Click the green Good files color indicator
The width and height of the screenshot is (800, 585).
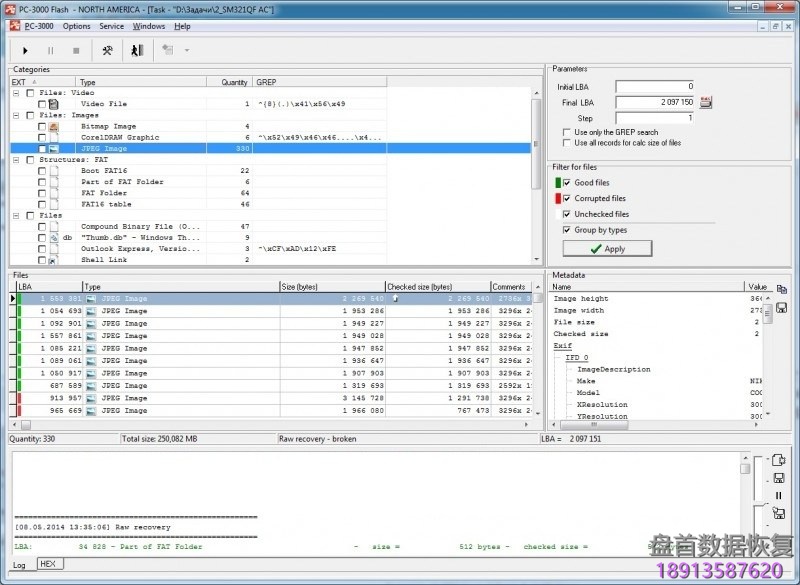point(556,183)
